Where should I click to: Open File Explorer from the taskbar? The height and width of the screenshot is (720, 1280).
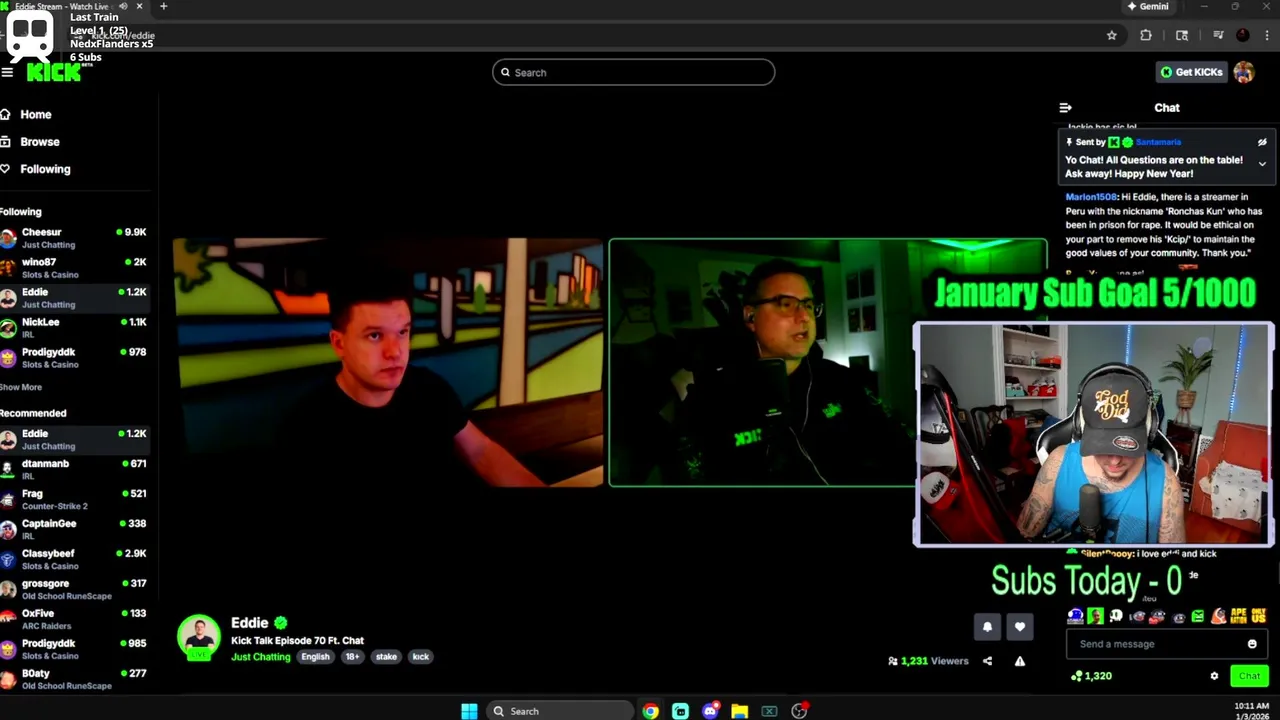point(739,711)
